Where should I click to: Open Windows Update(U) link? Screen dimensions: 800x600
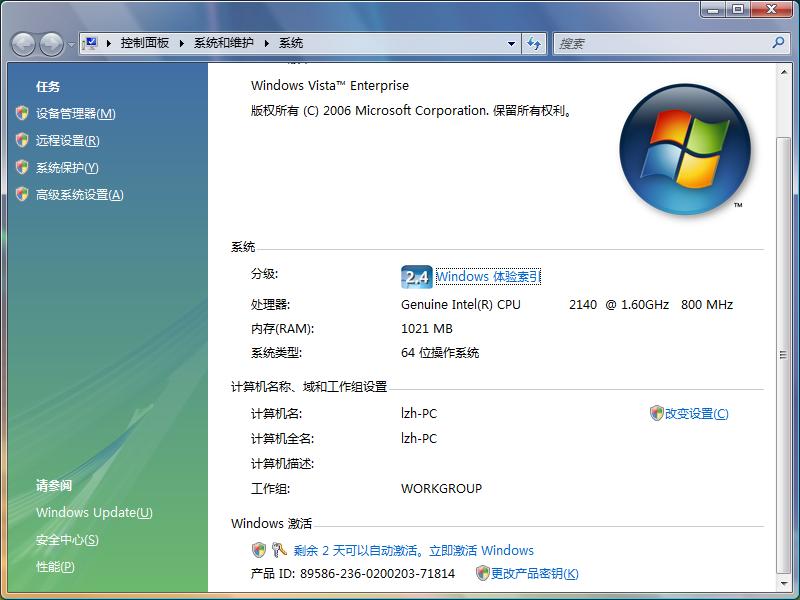(x=94, y=512)
